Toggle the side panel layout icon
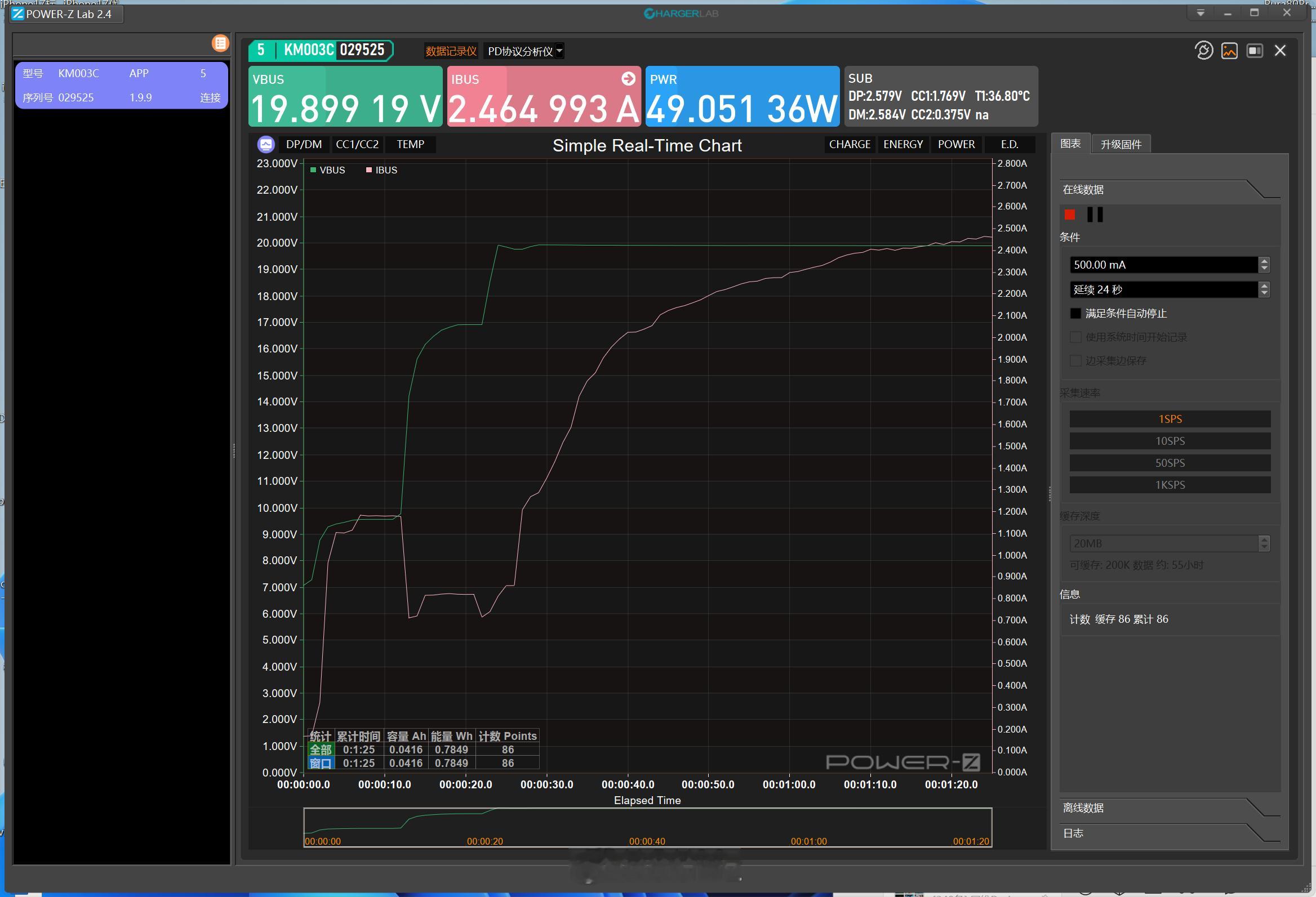Viewport: 1316px width, 897px height. [1254, 50]
